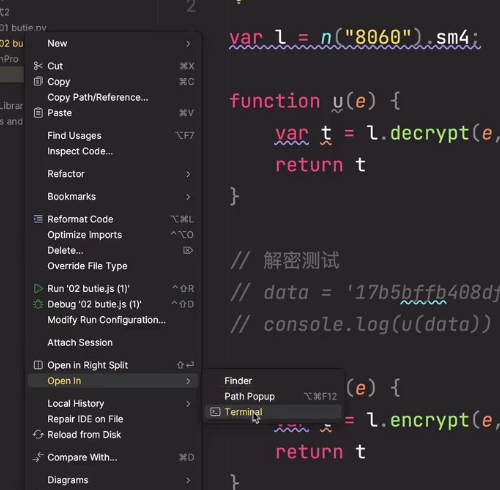
Task: Choose Repair IDE on File
Action: click(x=113, y=419)
